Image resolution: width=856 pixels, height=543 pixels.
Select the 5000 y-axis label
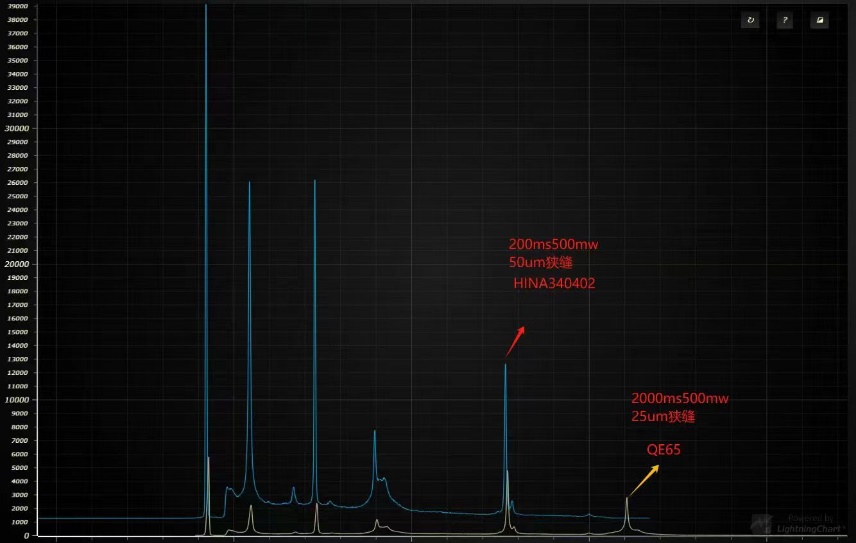19,468
